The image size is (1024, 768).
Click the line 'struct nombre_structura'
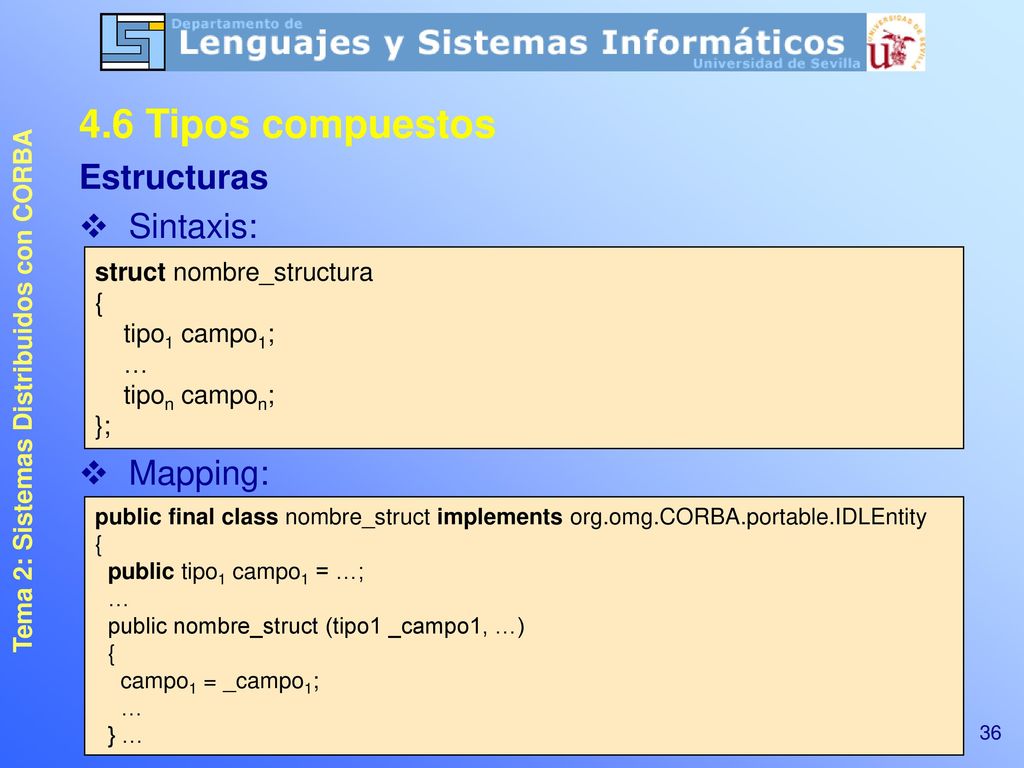point(234,272)
